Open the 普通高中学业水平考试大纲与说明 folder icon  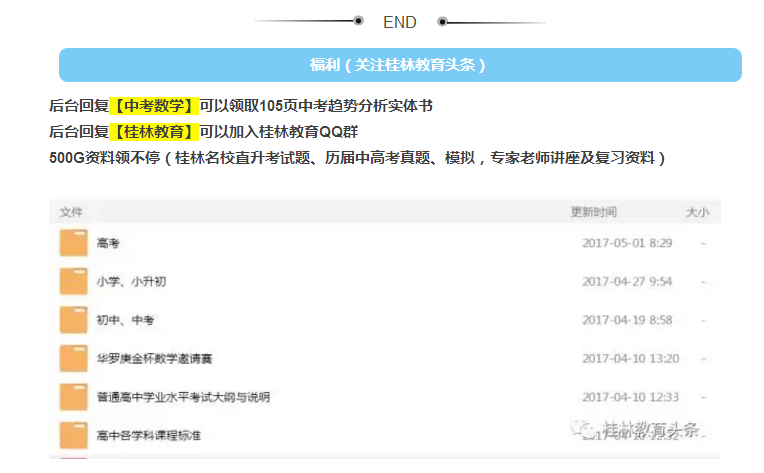tap(74, 397)
